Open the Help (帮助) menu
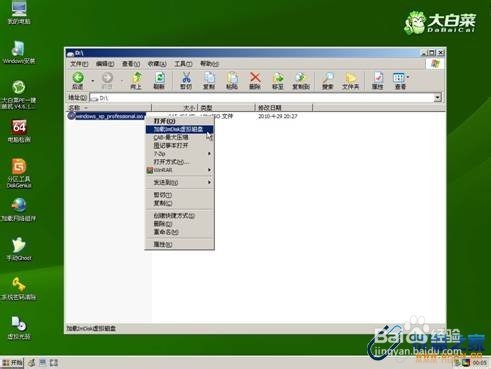The height and width of the screenshot is (369, 491). pos(209,63)
